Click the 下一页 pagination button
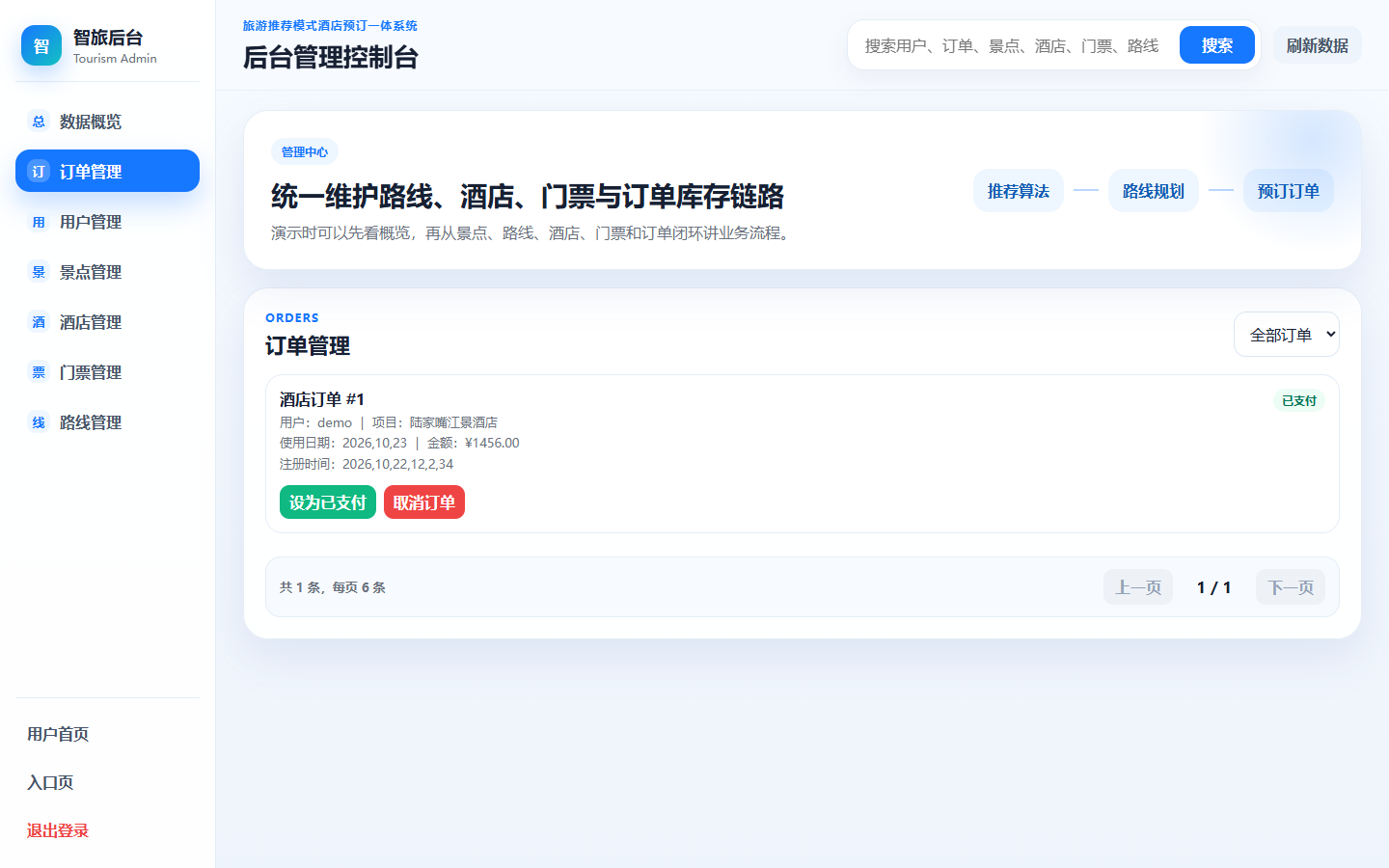Screen dimensions: 1389x868 click(x=1291, y=587)
